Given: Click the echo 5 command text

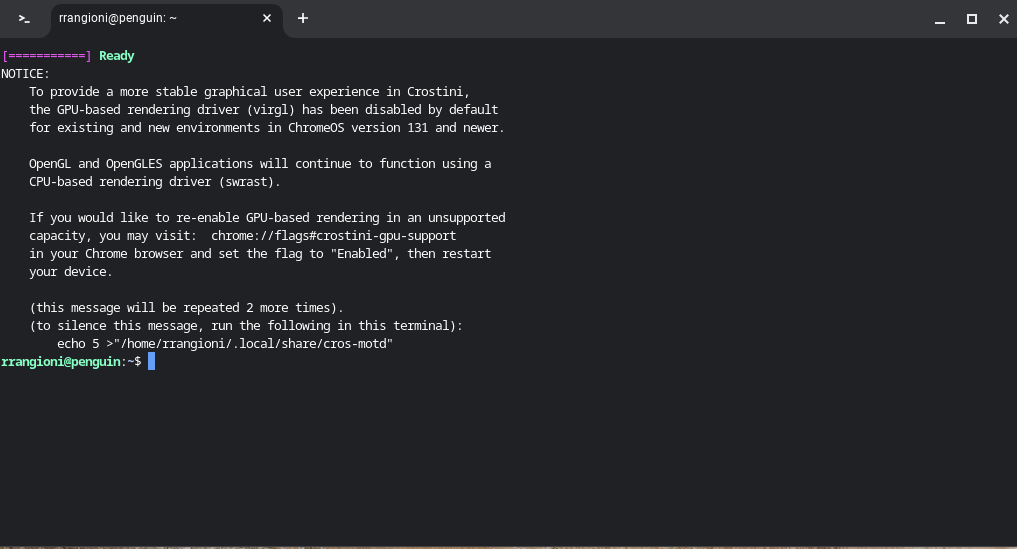Looking at the screenshot, I should tap(78, 343).
